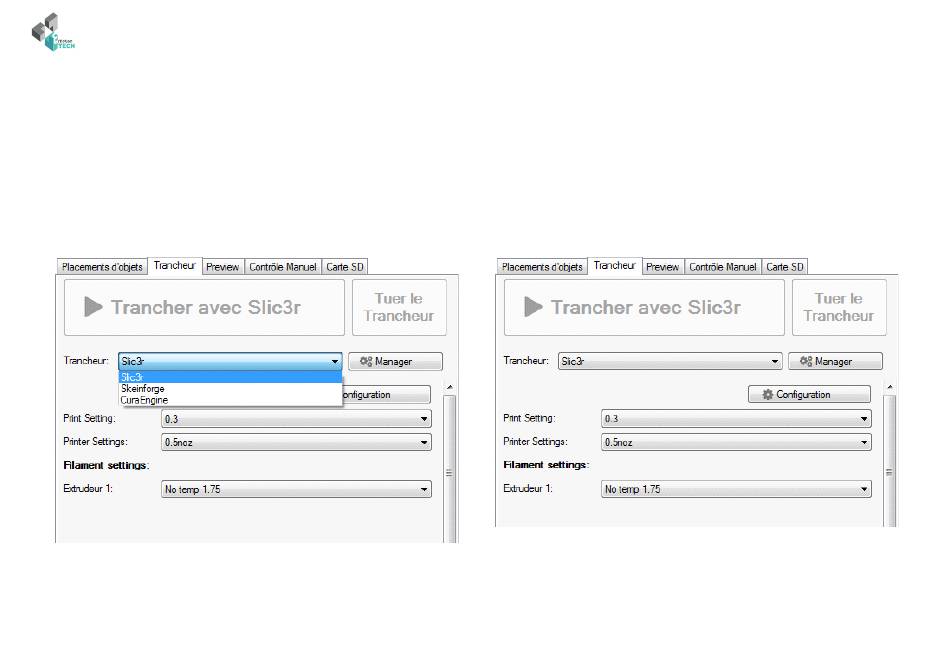Click Tuer le Trancheur in left panel
950x672 pixels.
399,307
